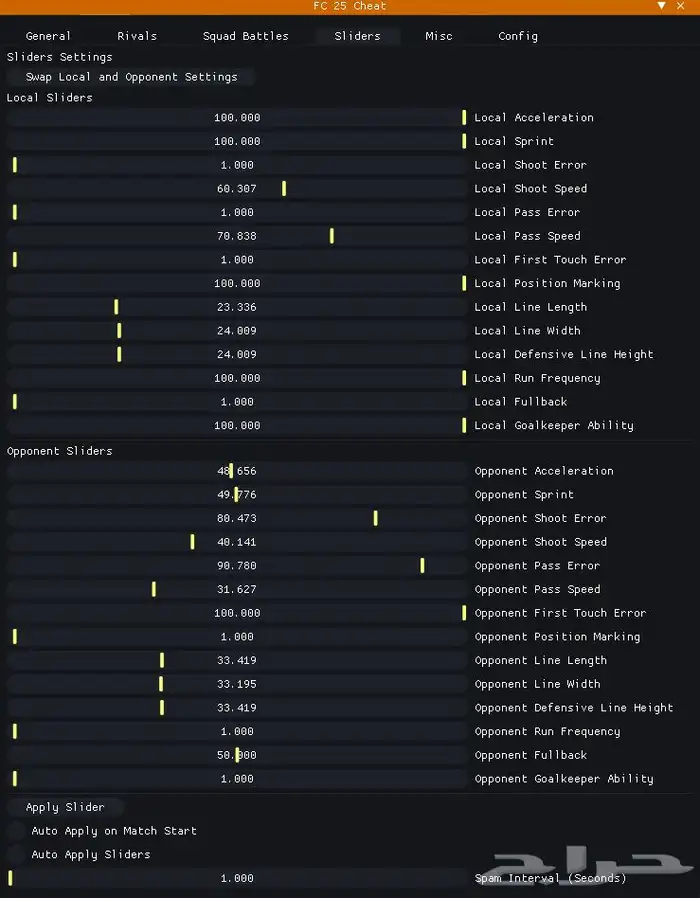Open the Misc tab

(438, 36)
